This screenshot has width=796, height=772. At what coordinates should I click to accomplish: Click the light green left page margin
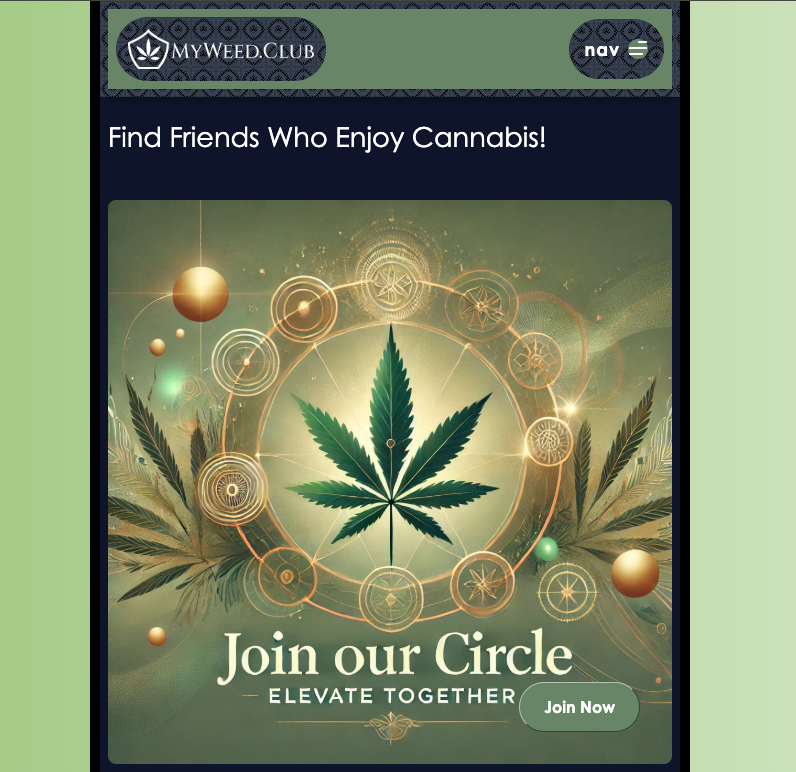tap(45, 386)
